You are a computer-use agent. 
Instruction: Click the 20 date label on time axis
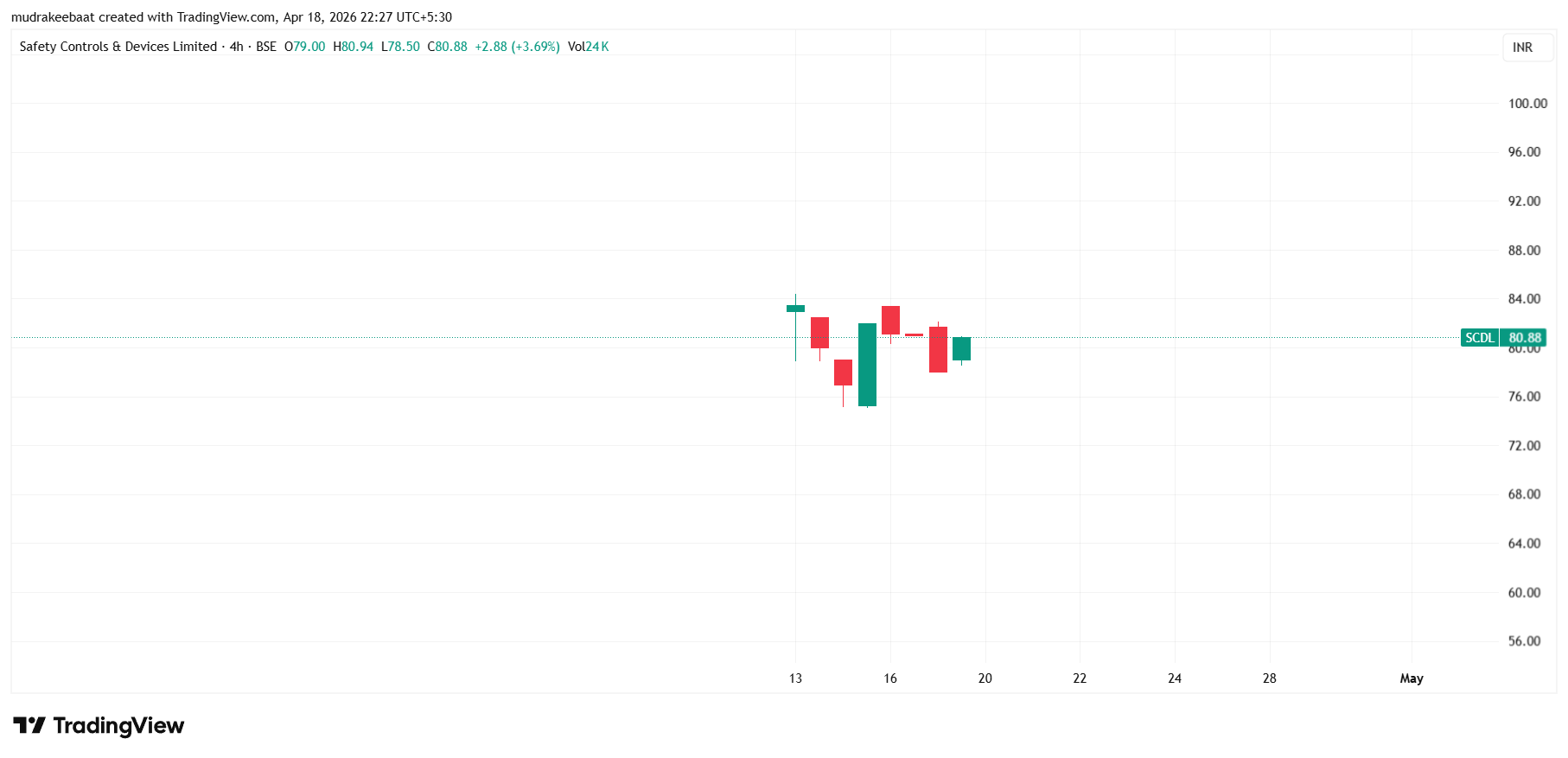(x=985, y=678)
